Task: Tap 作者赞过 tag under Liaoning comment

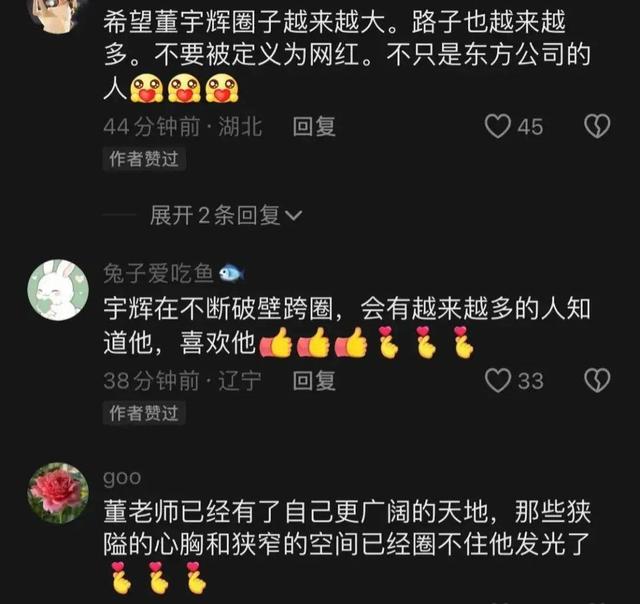Action: [144, 413]
